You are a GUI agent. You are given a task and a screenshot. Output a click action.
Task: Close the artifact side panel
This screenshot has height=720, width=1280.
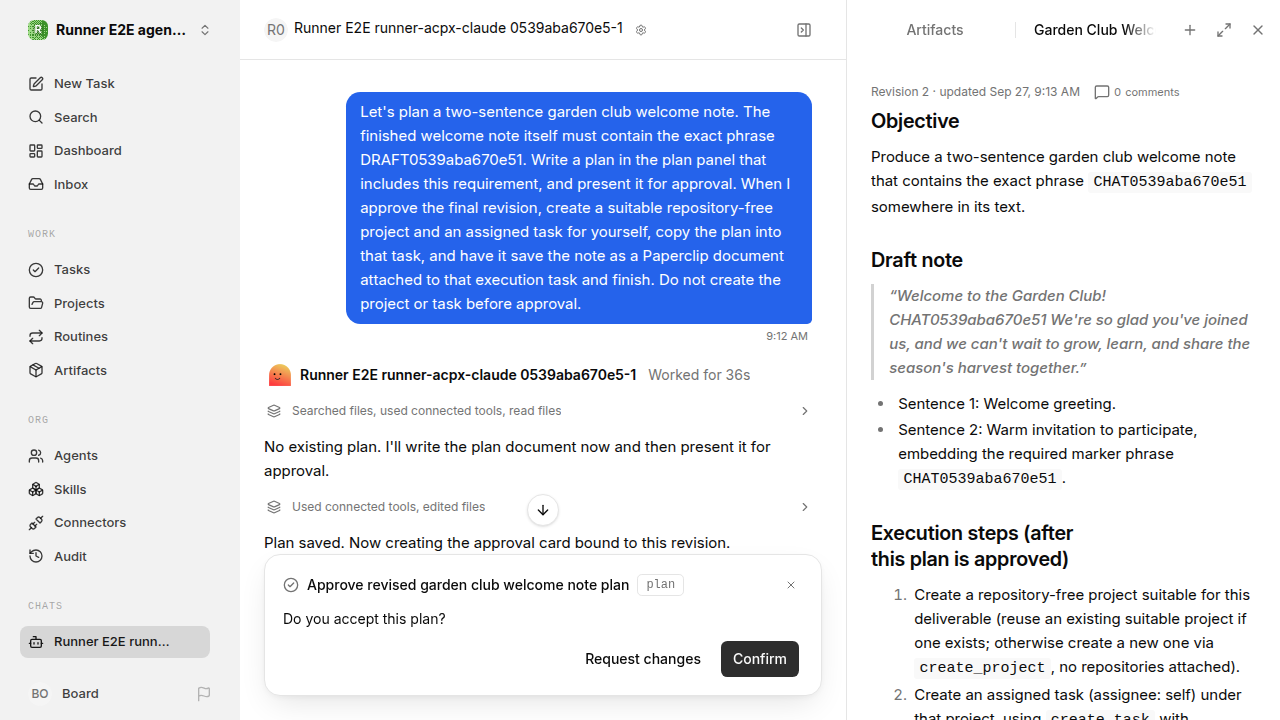pyautogui.click(x=1258, y=30)
